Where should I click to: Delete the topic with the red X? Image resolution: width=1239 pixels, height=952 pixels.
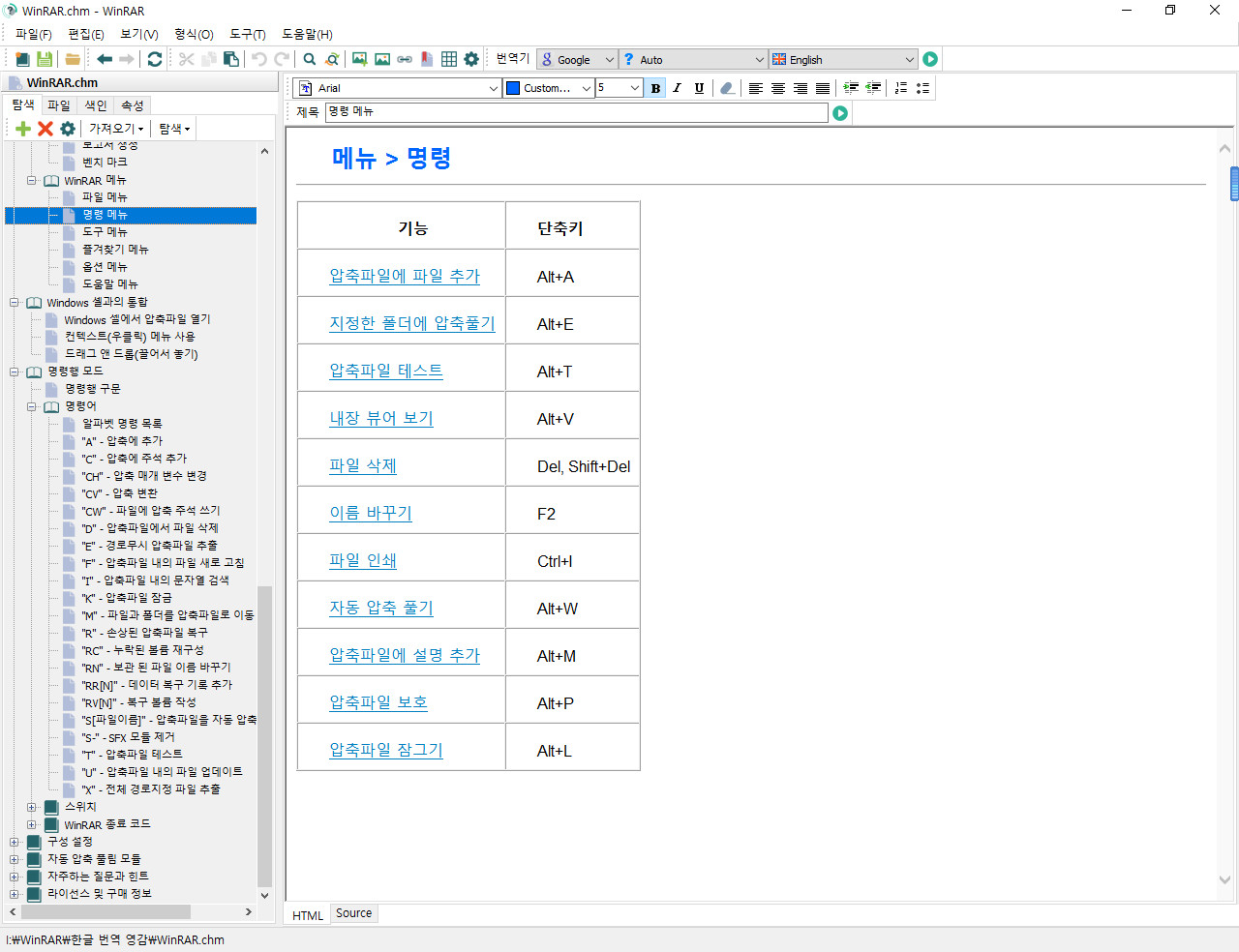click(45, 129)
